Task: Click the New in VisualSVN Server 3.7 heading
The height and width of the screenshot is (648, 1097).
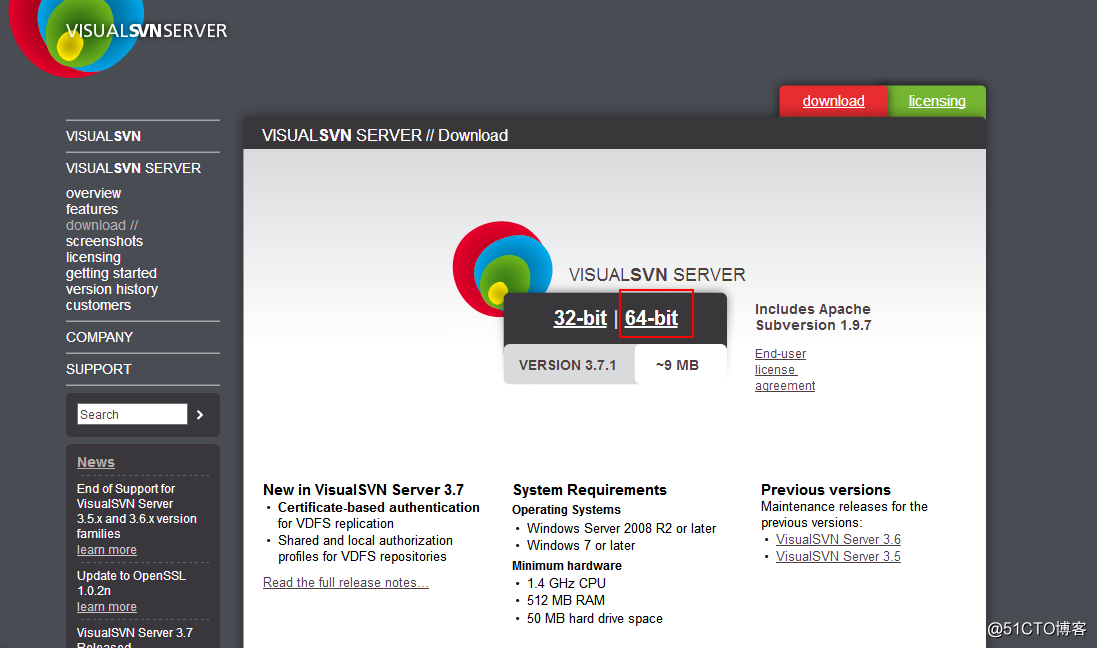Action: tap(363, 490)
